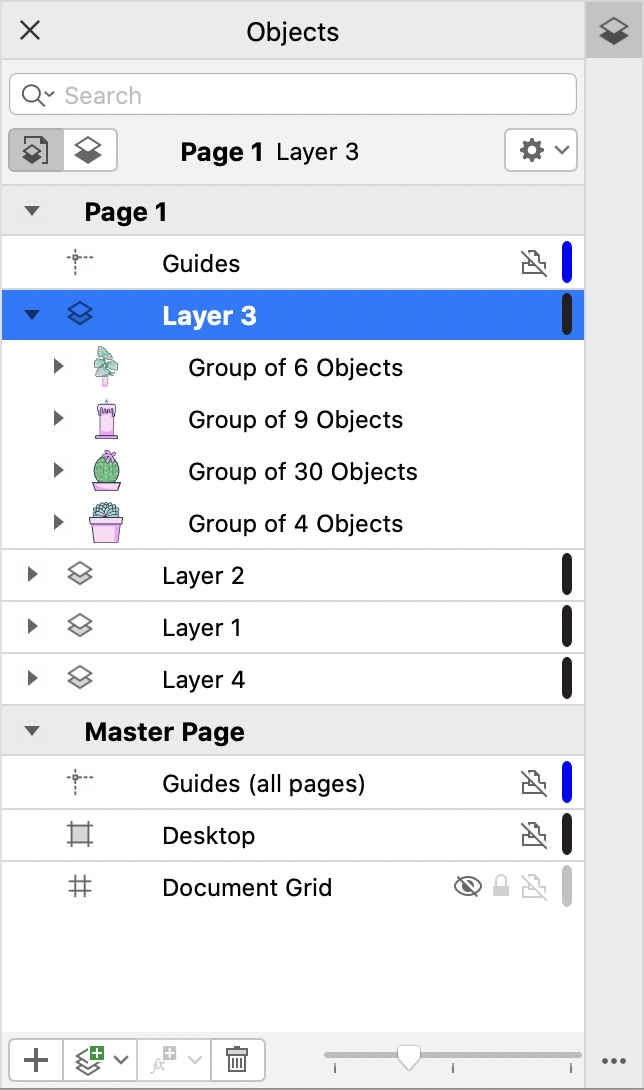Screen dimensions: 644x1090
Task: Click the New Layer plus button
Action: click(x=36, y=1060)
